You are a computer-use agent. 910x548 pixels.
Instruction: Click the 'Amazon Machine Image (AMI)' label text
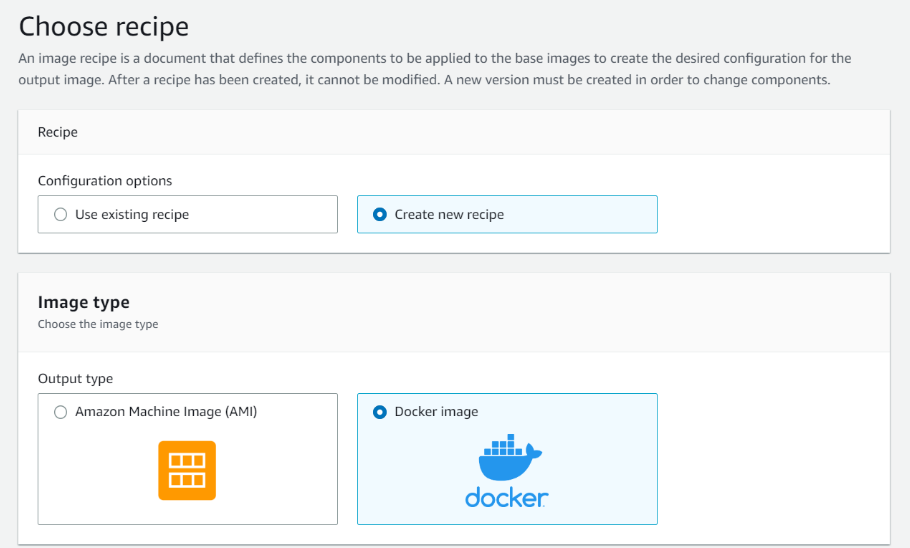pyautogui.click(x=166, y=412)
